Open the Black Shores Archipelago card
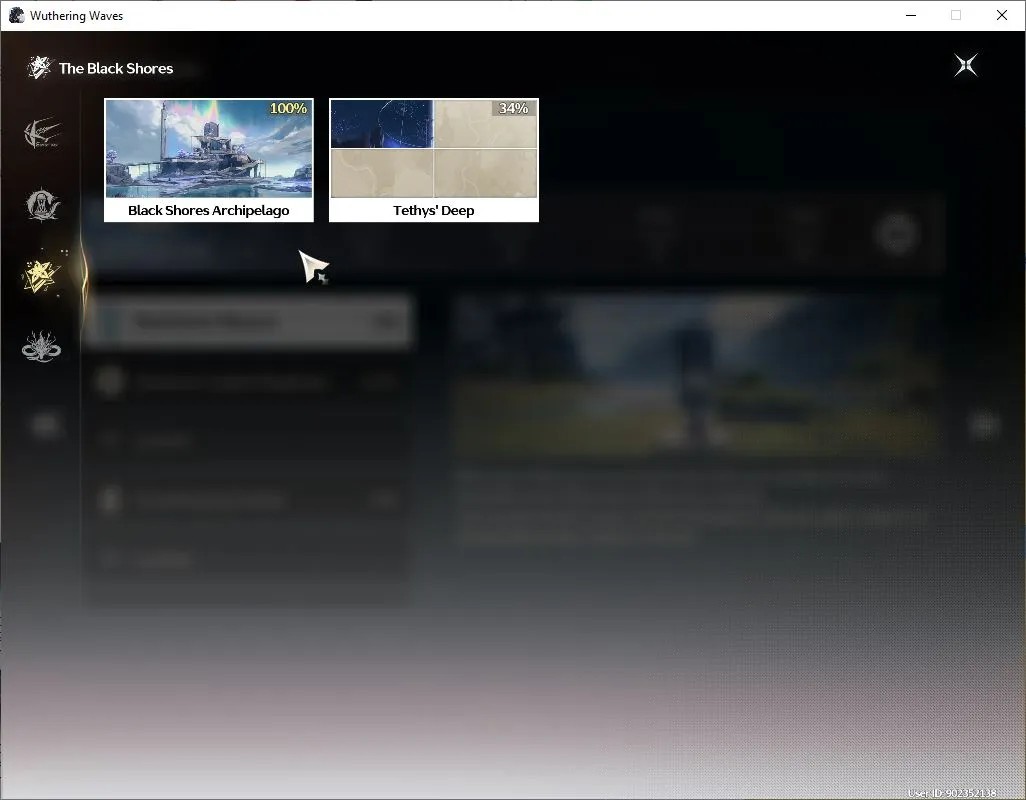The height and width of the screenshot is (800, 1026). coord(209,160)
